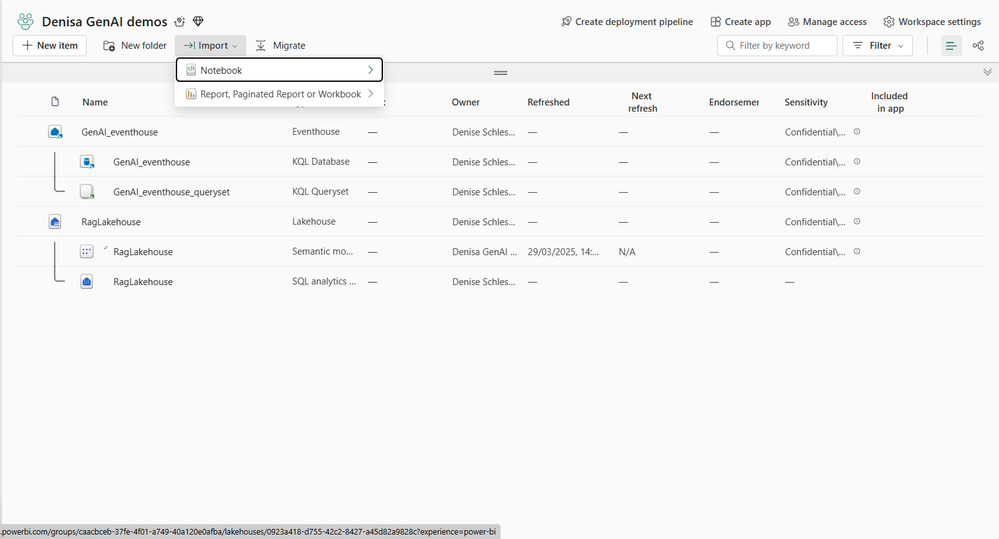Collapse the panel using the double chevron
The height and width of the screenshot is (539, 999).
click(x=987, y=72)
